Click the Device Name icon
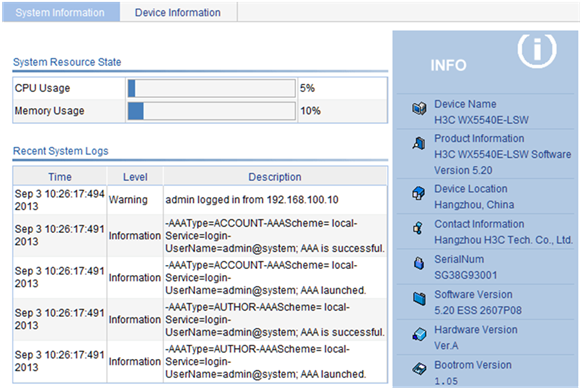The height and width of the screenshot is (389, 581). click(419, 109)
